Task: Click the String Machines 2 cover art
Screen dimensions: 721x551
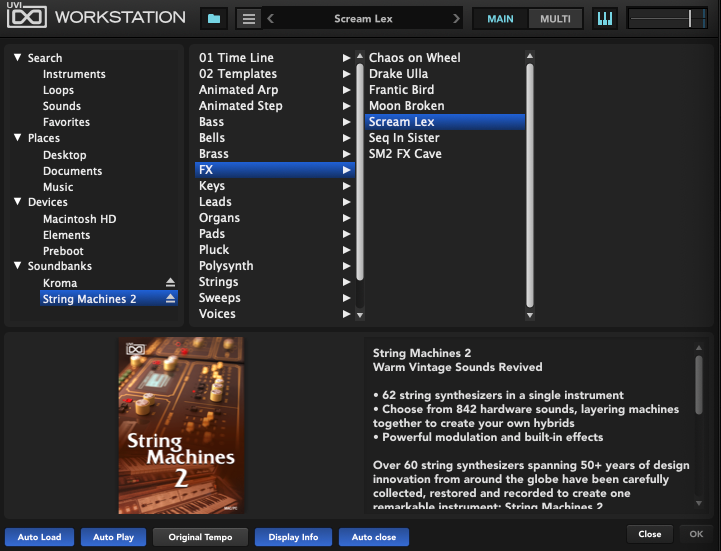Action: click(181, 425)
